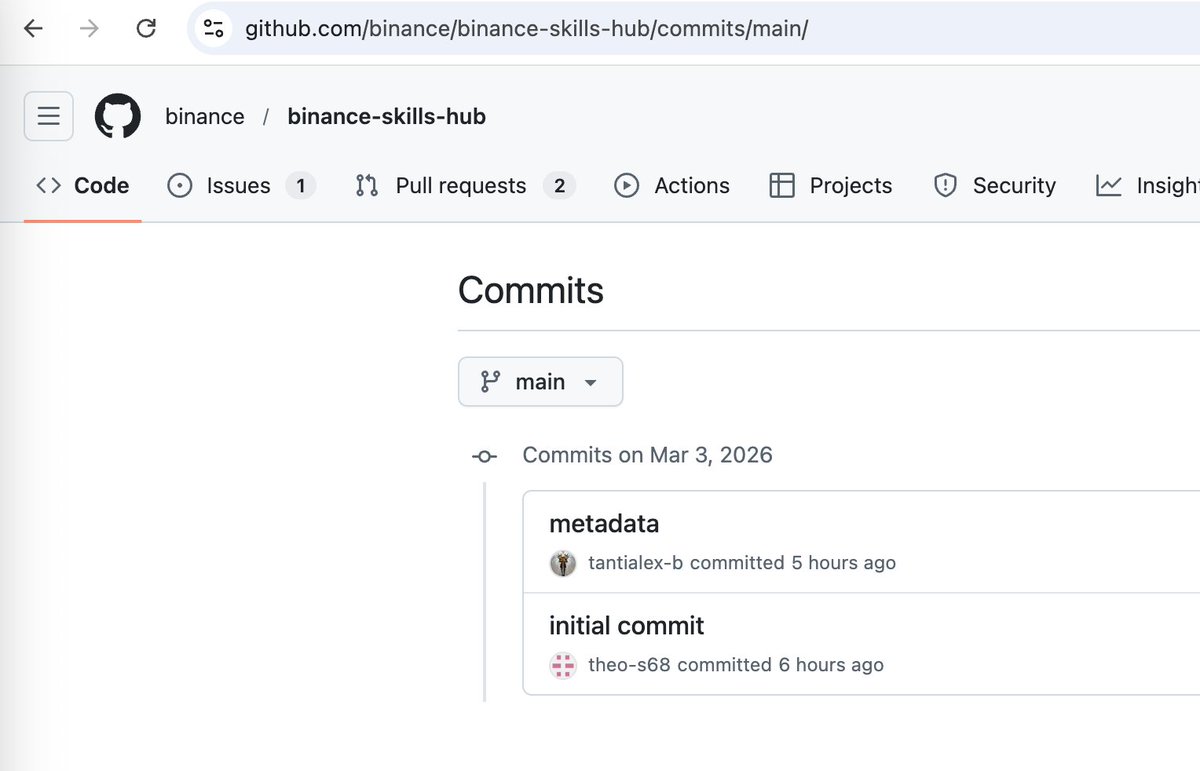1200x771 pixels.
Task: Click theo-s68 avatar image
Action: pos(564,665)
